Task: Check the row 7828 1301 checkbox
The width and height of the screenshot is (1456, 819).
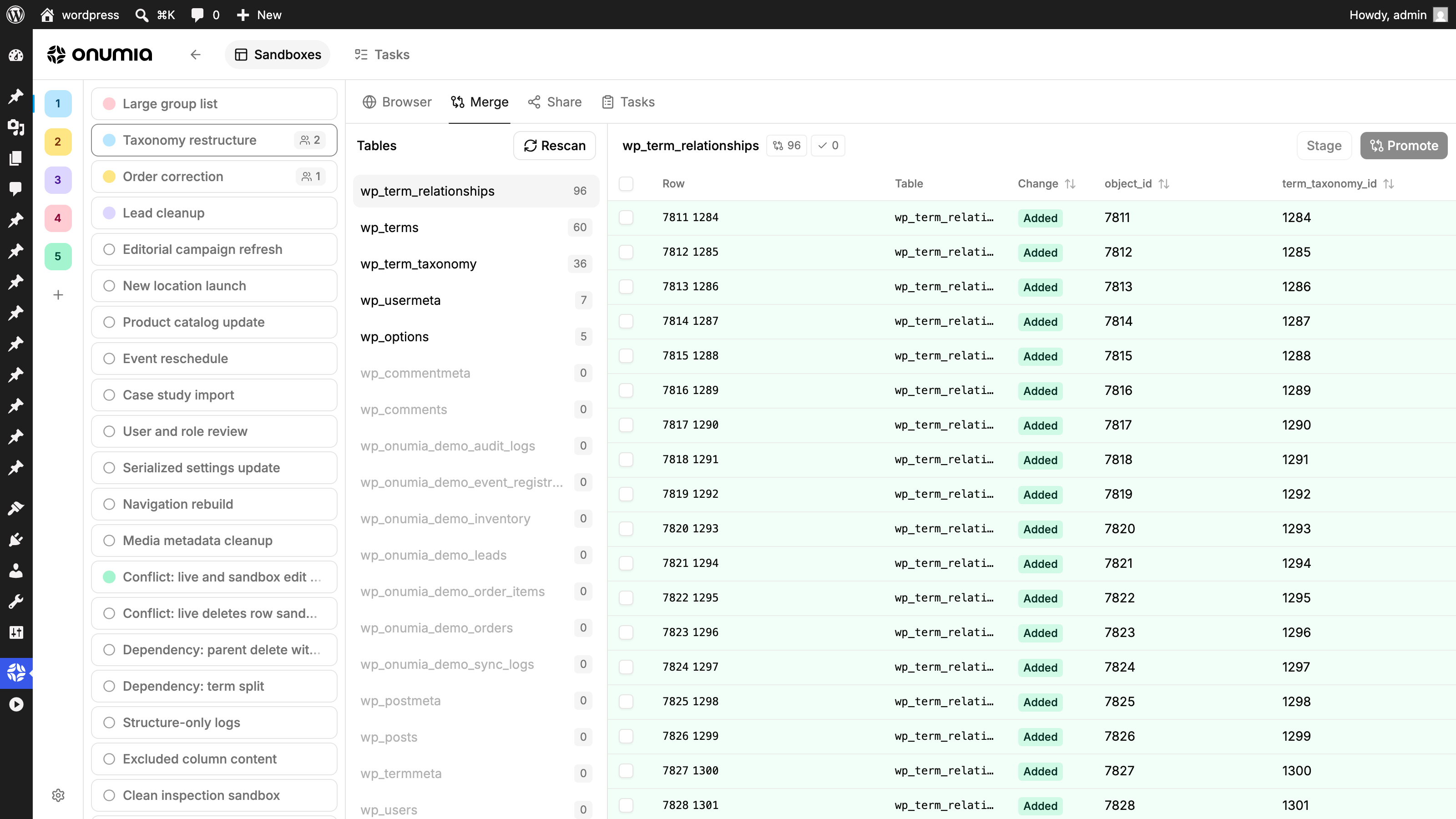Action: pos(626,805)
